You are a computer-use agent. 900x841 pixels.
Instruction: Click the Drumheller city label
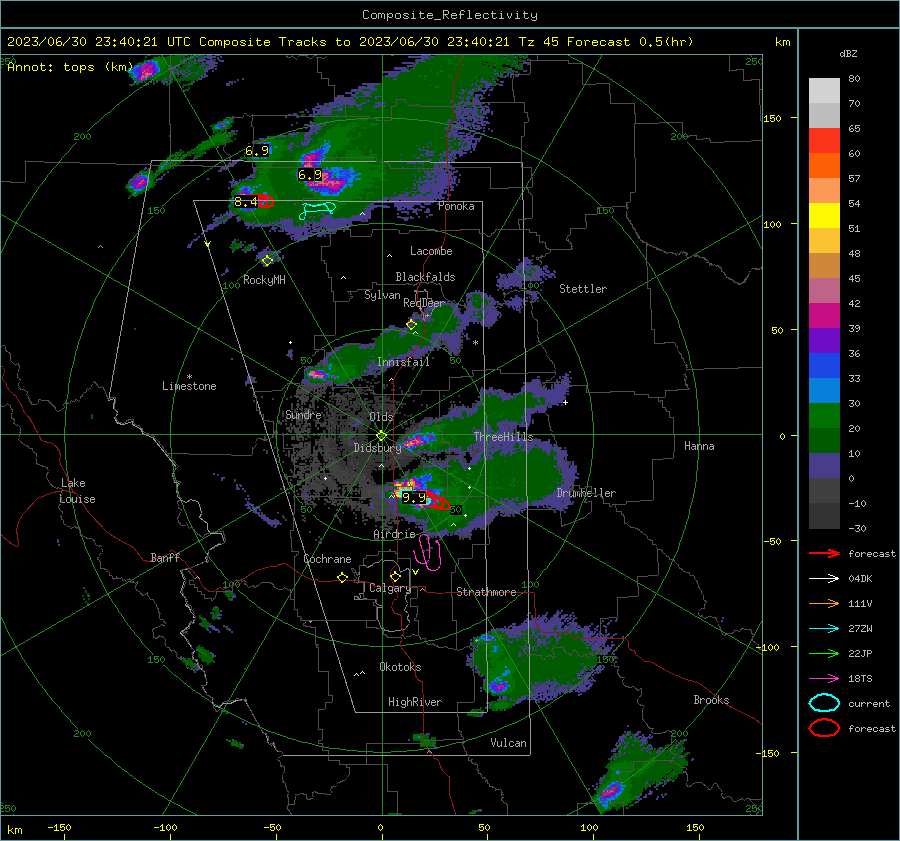(x=586, y=493)
